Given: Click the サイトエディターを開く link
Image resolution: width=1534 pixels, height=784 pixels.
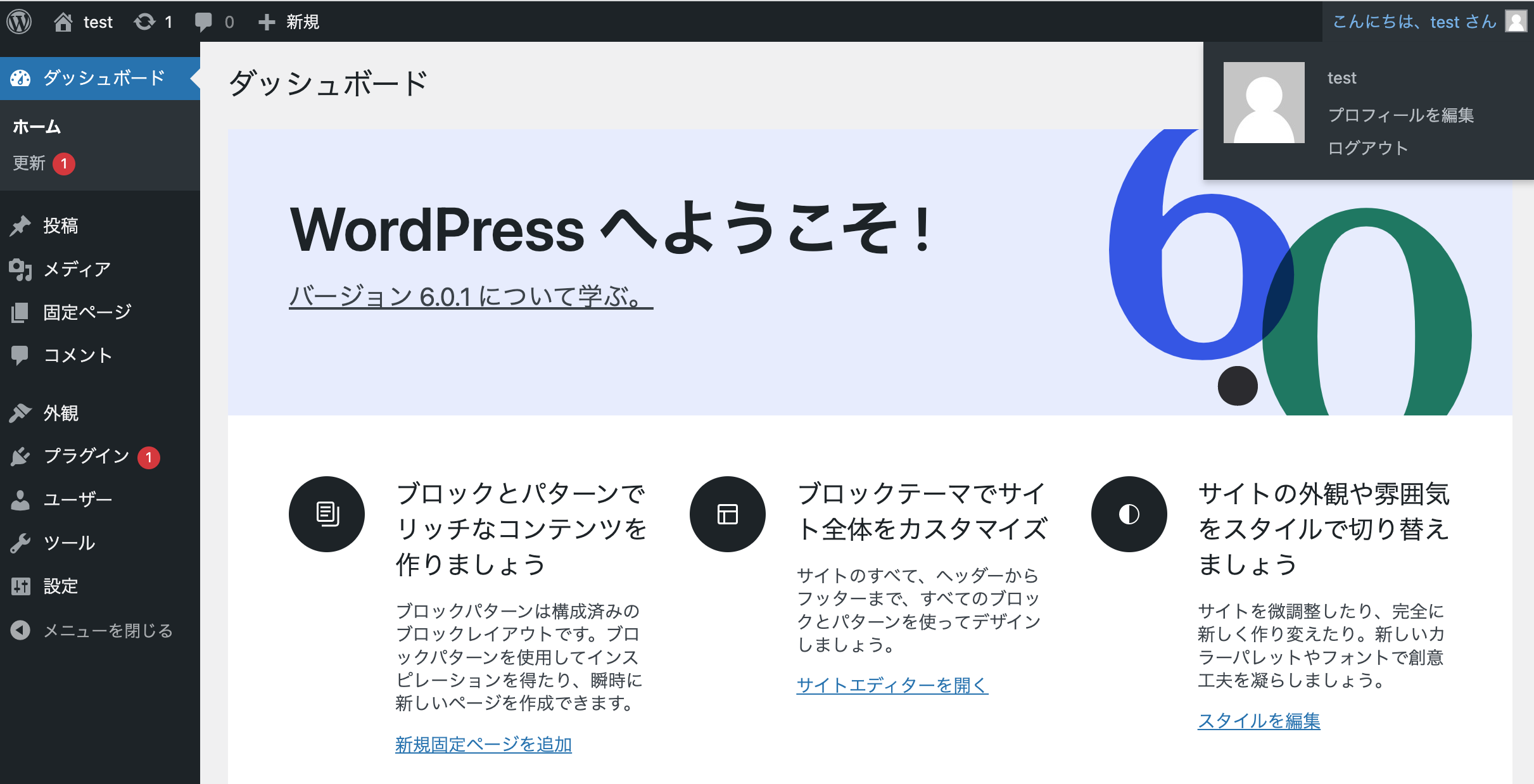Looking at the screenshot, I should pos(892,686).
